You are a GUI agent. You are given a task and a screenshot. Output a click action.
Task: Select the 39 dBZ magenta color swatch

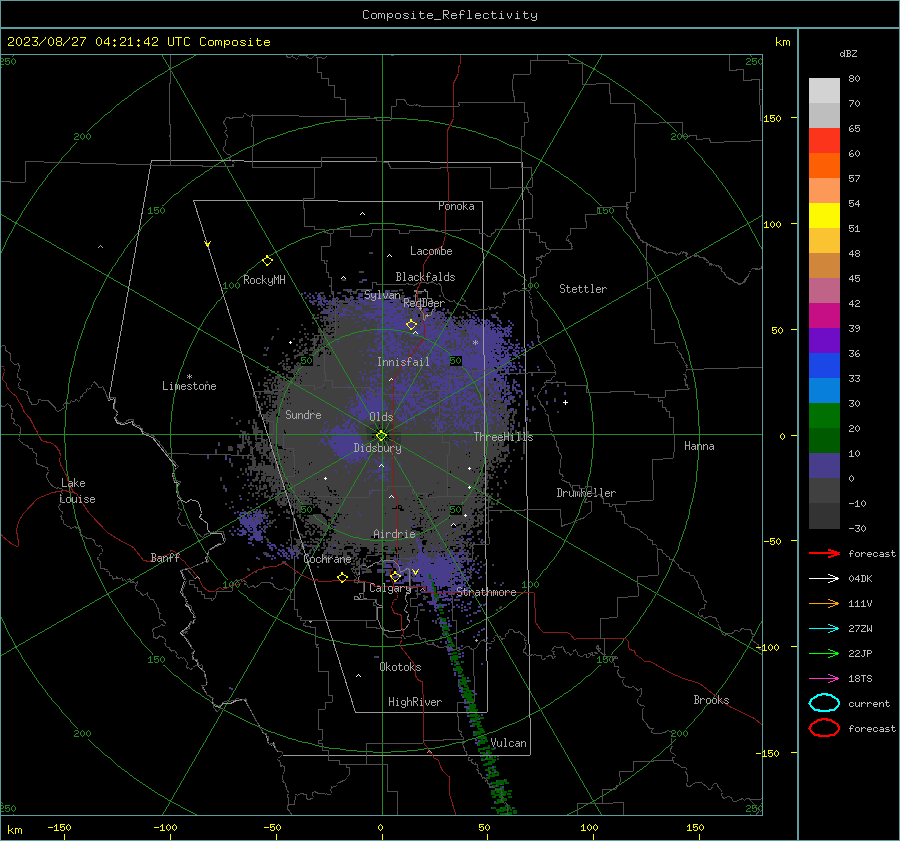[x=824, y=315]
